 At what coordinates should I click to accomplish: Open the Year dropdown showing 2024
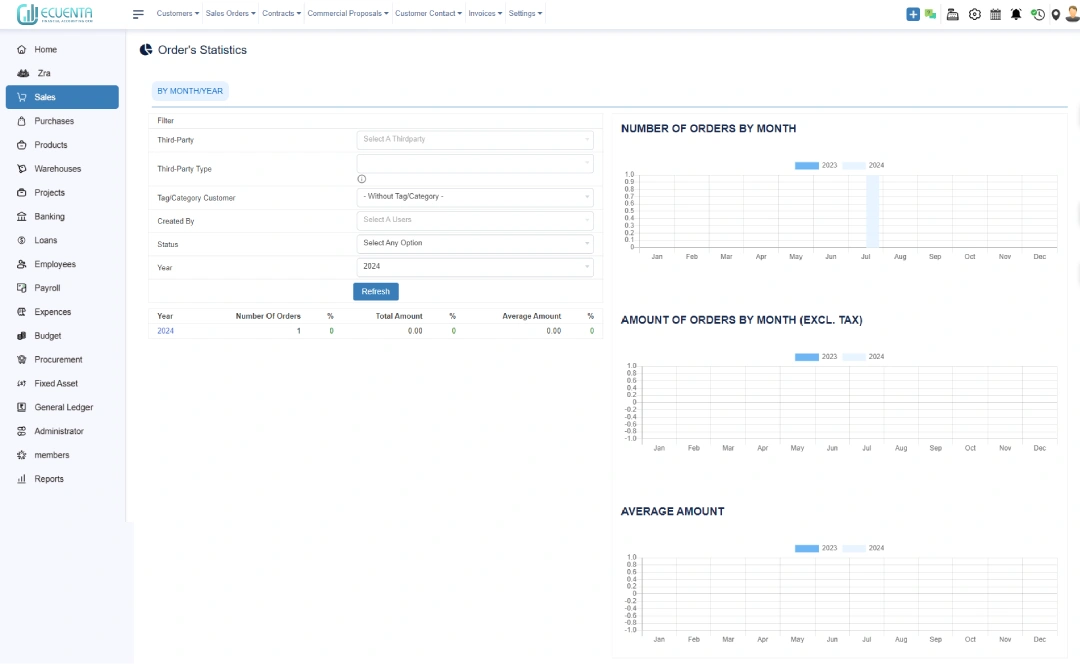[475, 267]
